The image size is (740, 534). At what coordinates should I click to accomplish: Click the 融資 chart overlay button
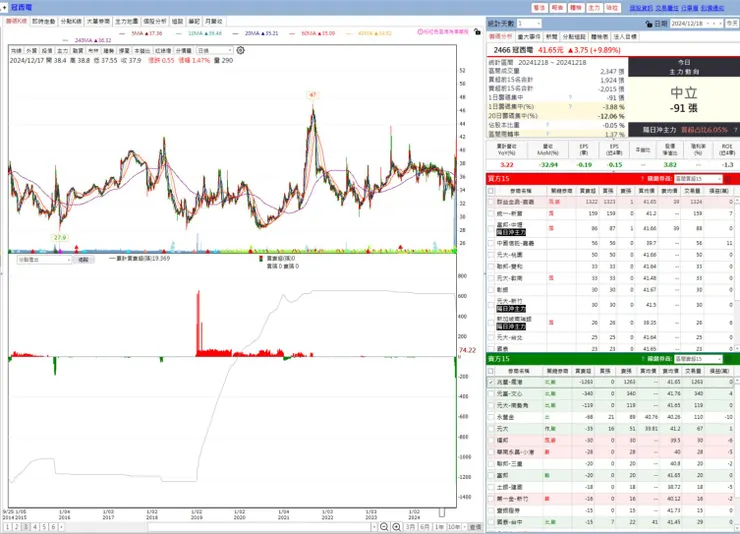[x=78, y=50]
